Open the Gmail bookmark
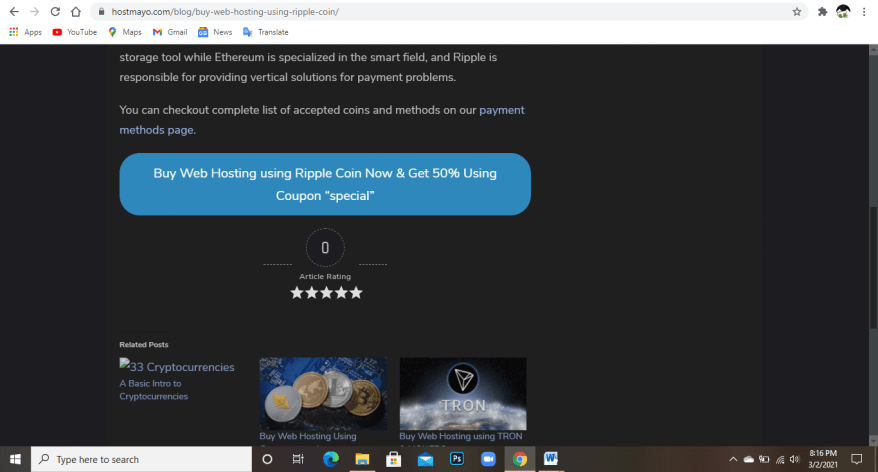 170,32
